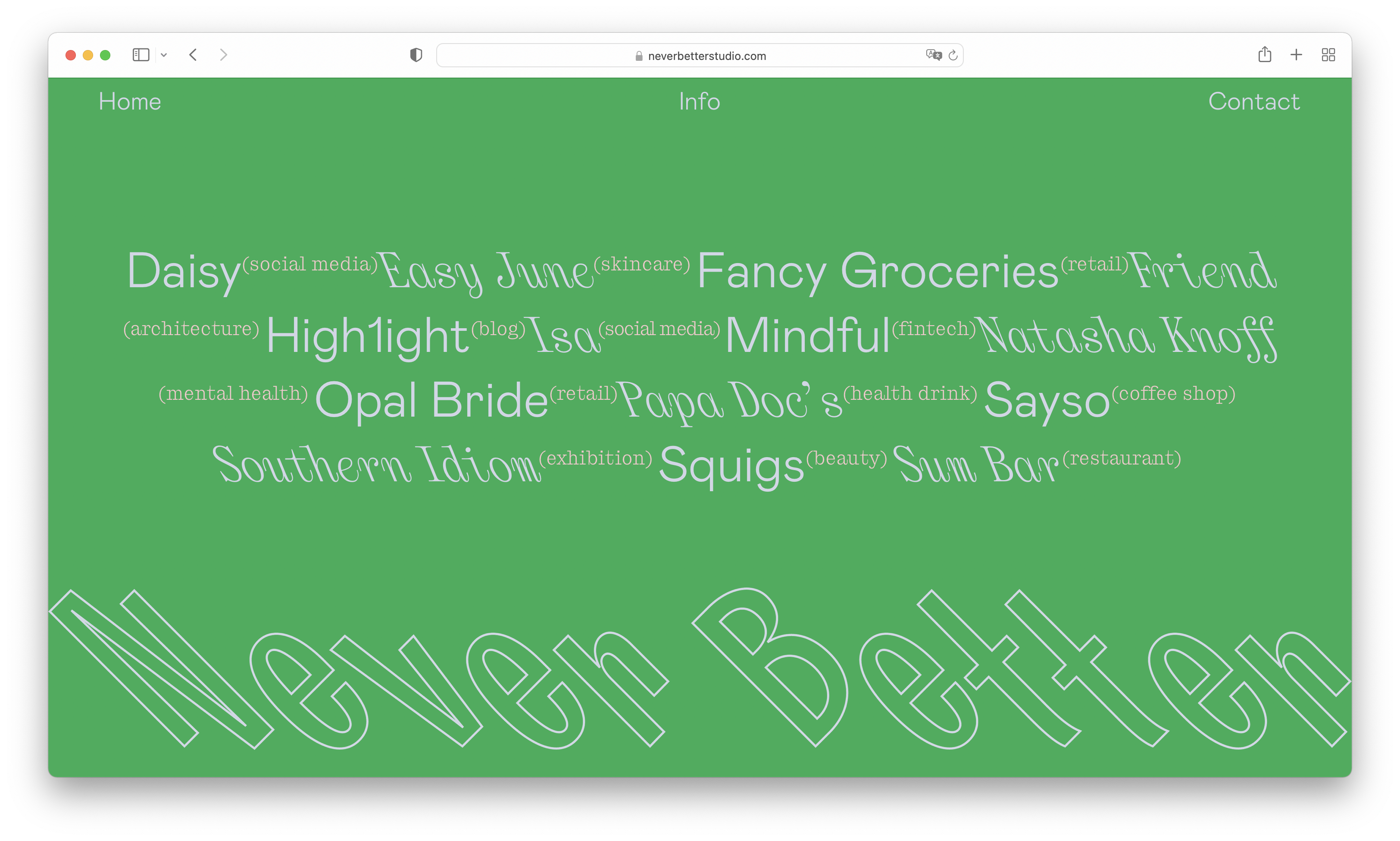The height and width of the screenshot is (841, 1400).
Task: Open the sidebar options dropdown chevron
Action: pos(164,55)
